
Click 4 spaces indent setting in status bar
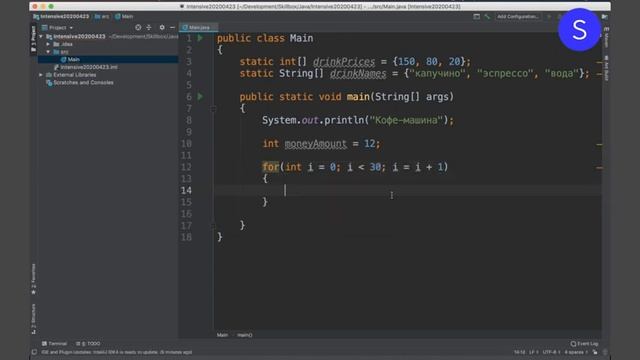[576, 352]
